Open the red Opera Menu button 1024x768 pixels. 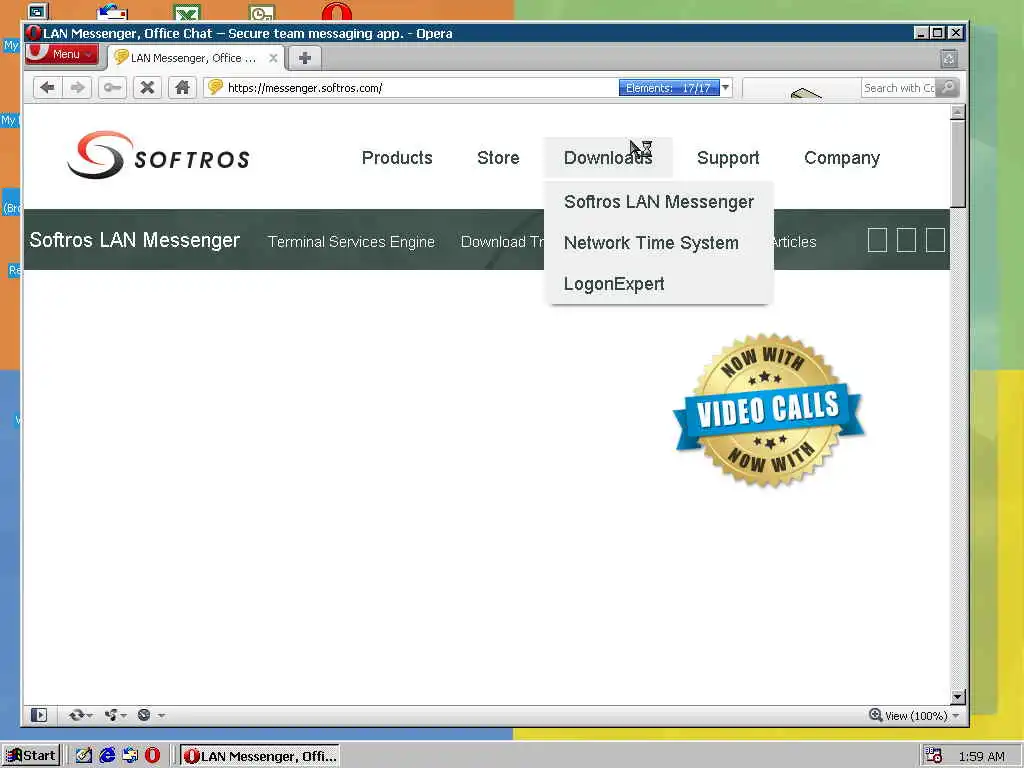tap(62, 54)
